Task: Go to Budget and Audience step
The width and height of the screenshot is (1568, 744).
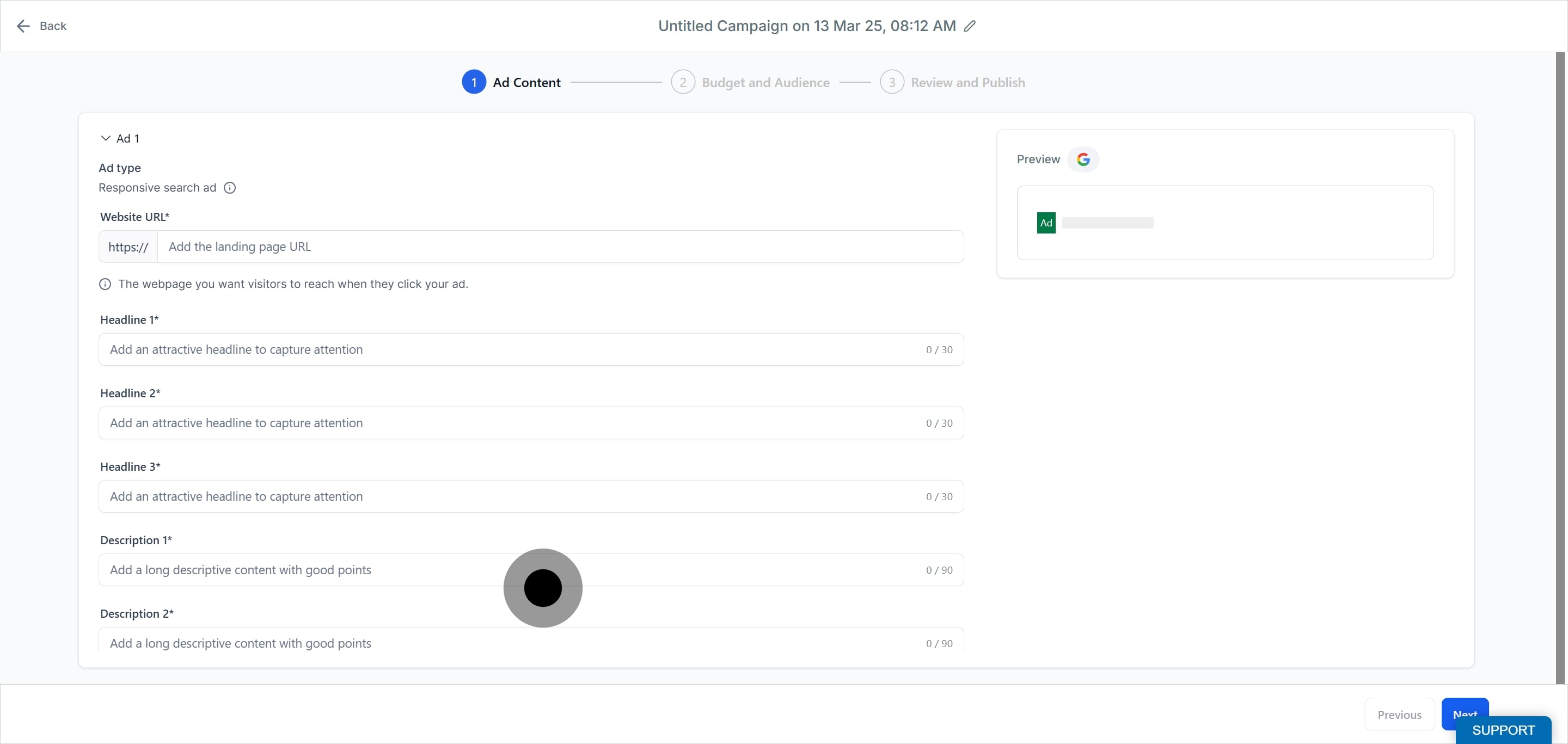Action: 765,83
